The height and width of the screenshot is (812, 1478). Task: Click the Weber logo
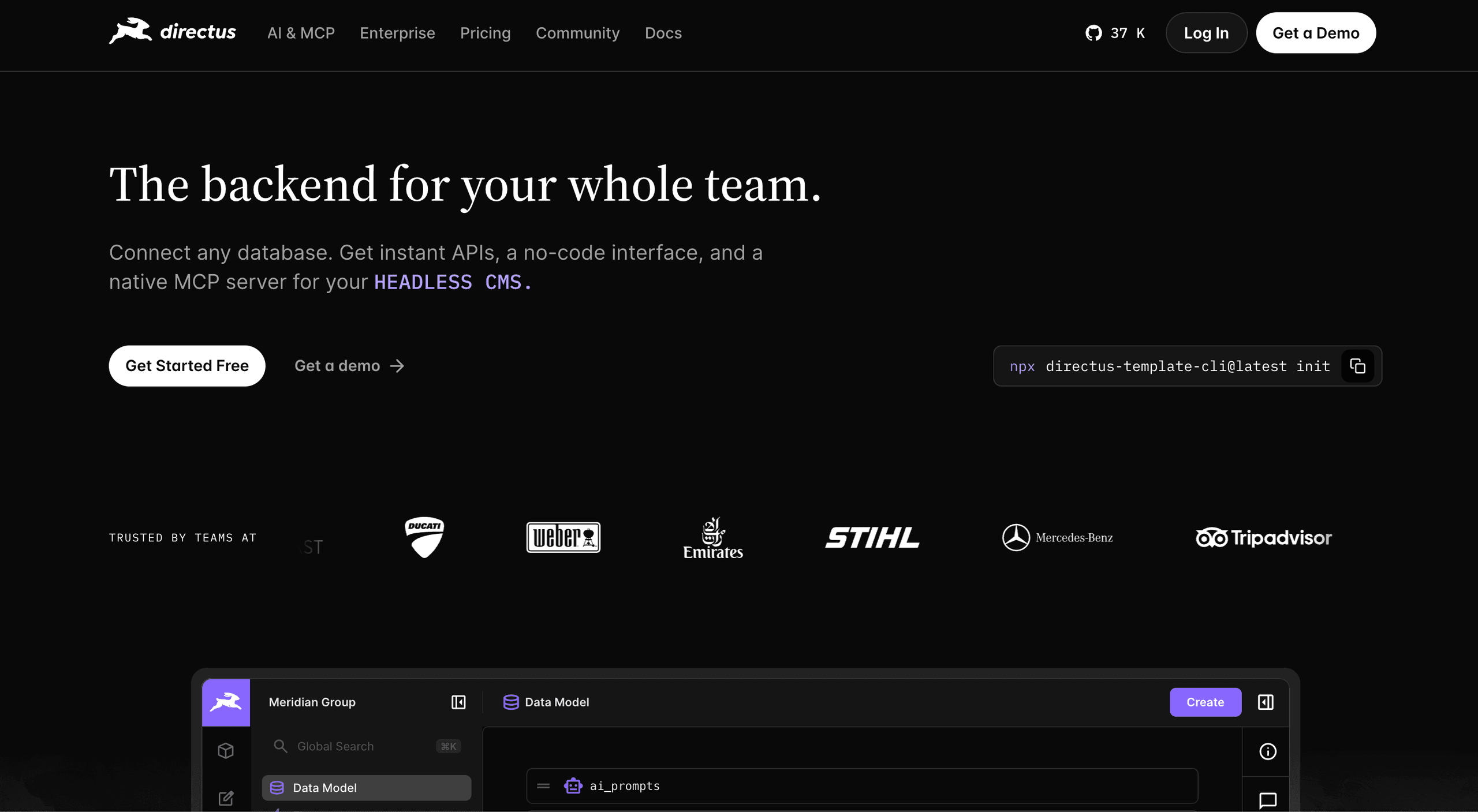[563, 537]
